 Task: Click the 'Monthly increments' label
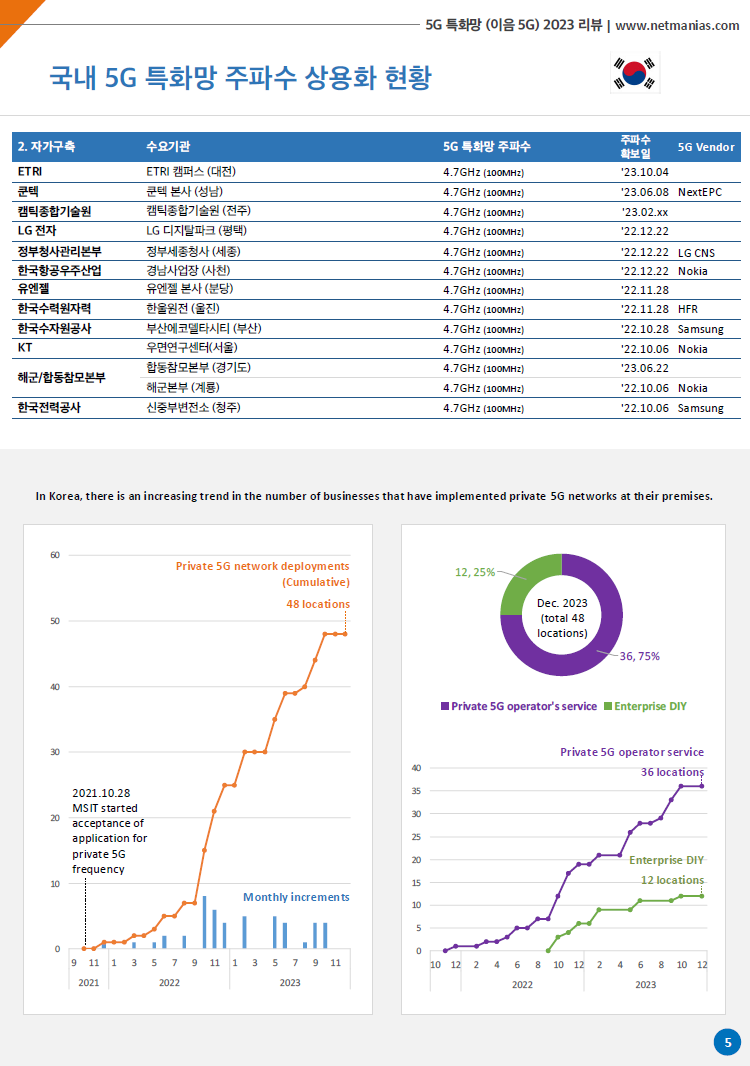(x=296, y=897)
